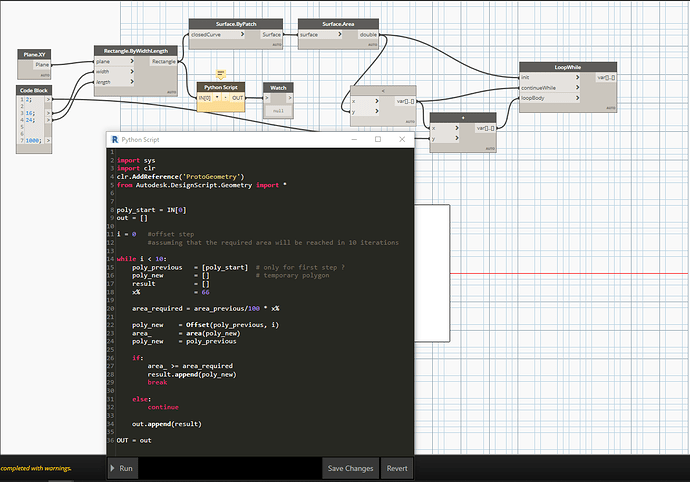Click the Revit icon in Python Script title bar
Viewport: 690px width, 482px height.
(x=116, y=140)
